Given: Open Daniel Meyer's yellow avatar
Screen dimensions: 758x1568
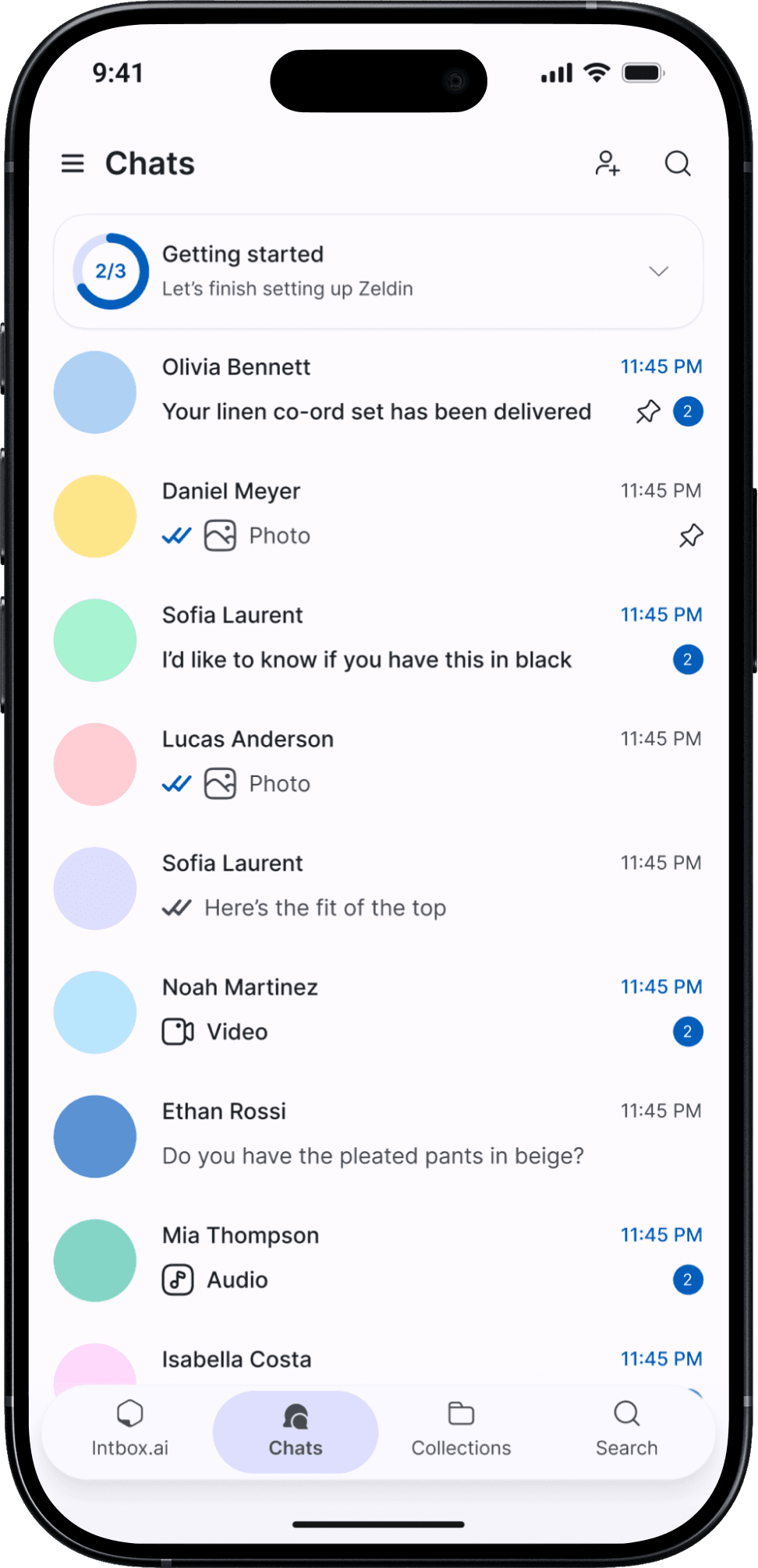Looking at the screenshot, I should point(95,516).
